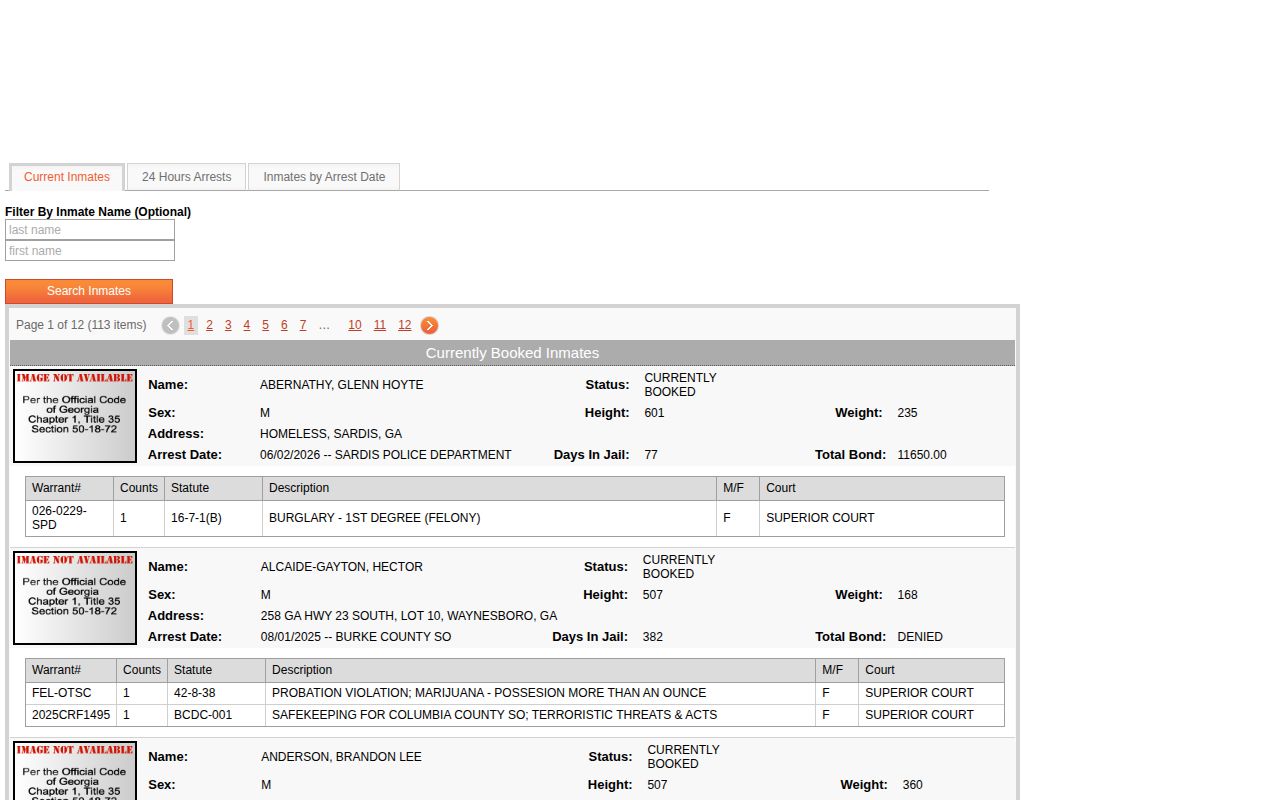Select the name ANDERSON, BRANDON LEE
The width and height of the screenshot is (1280, 800).
pos(341,757)
